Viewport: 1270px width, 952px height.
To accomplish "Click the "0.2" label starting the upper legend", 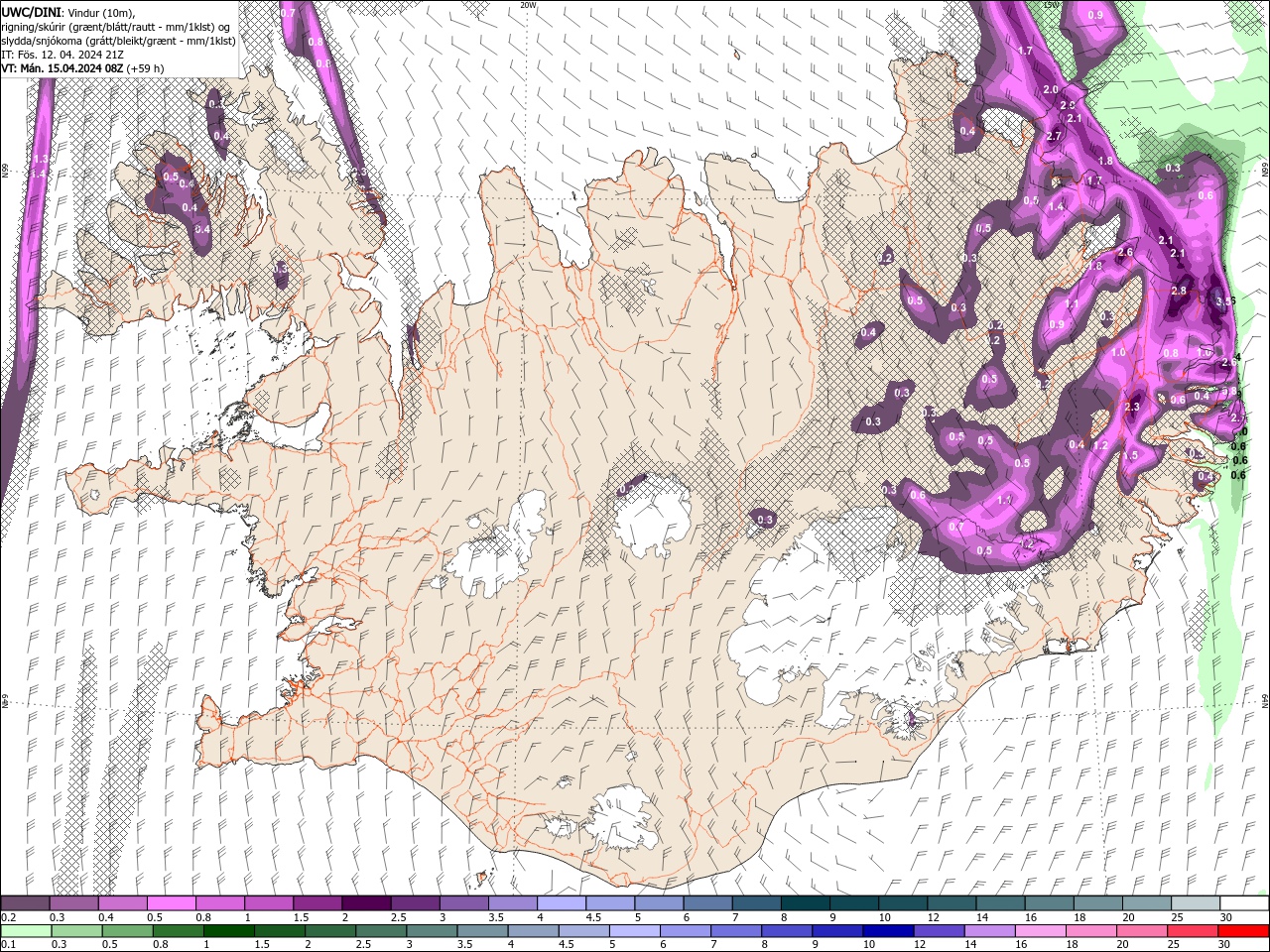I will coord(8,917).
